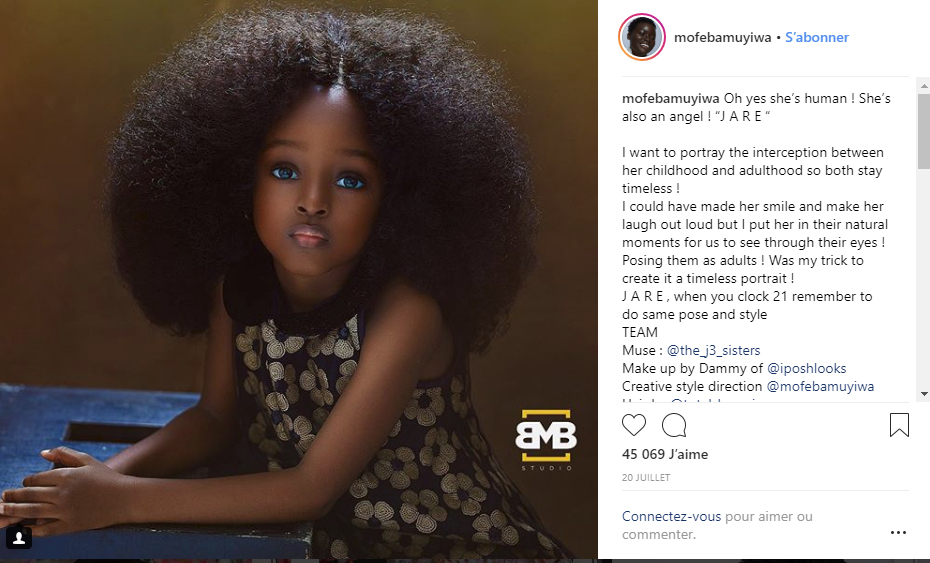Save the post with the bookmark icon

click(x=899, y=425)
